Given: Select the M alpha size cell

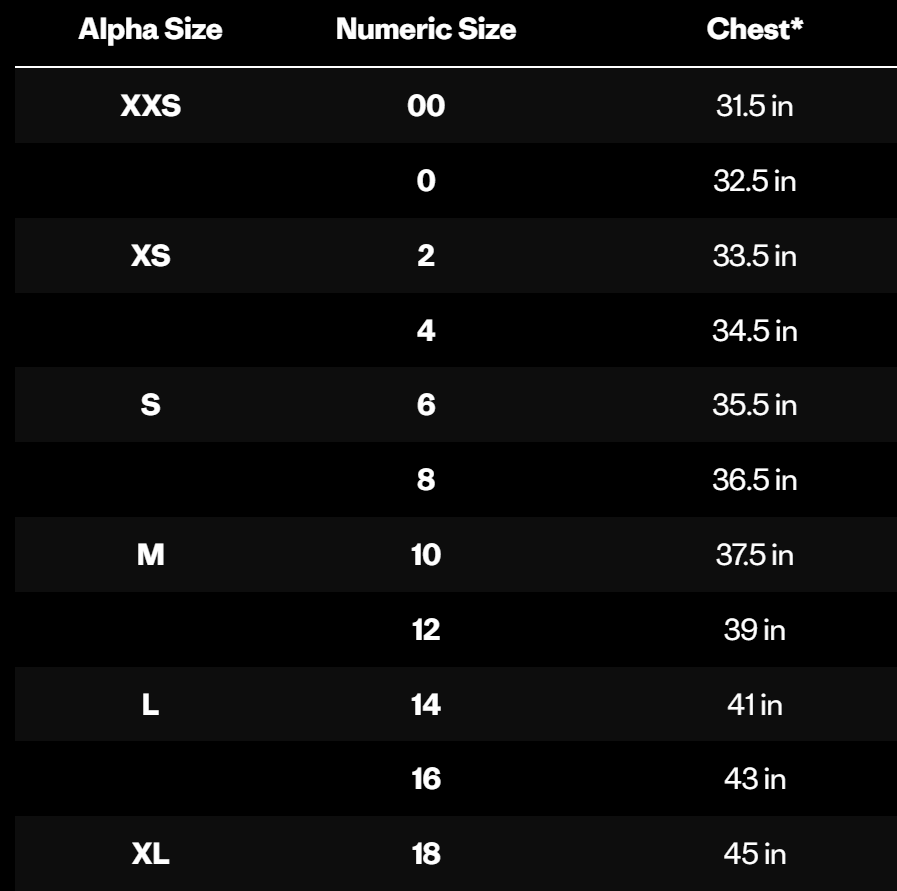Looking at the screenshot, I should coord(150,555).
